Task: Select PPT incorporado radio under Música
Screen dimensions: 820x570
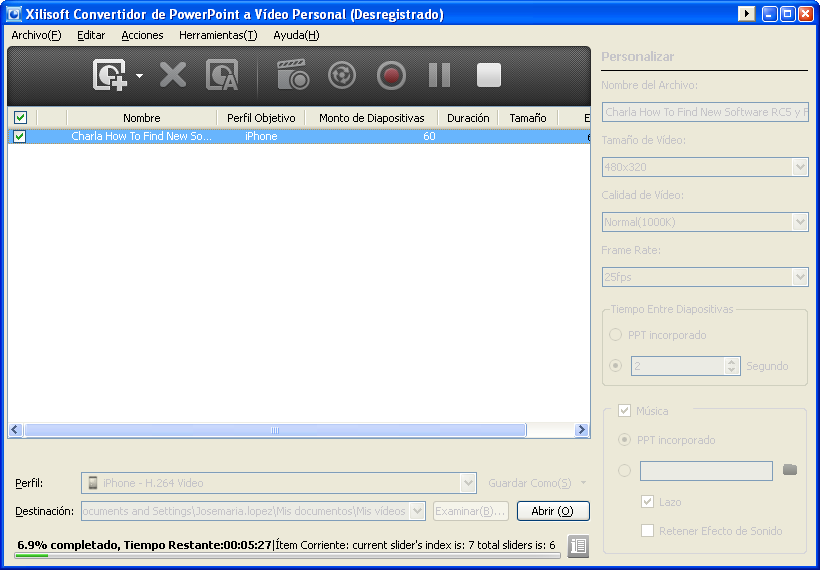Action: 624,440
